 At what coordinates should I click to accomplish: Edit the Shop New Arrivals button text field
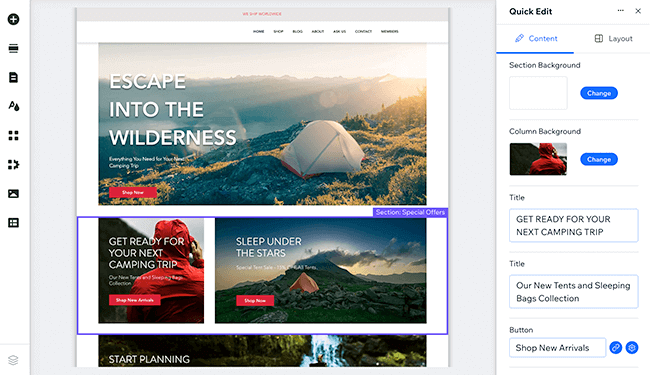[558, 348]
